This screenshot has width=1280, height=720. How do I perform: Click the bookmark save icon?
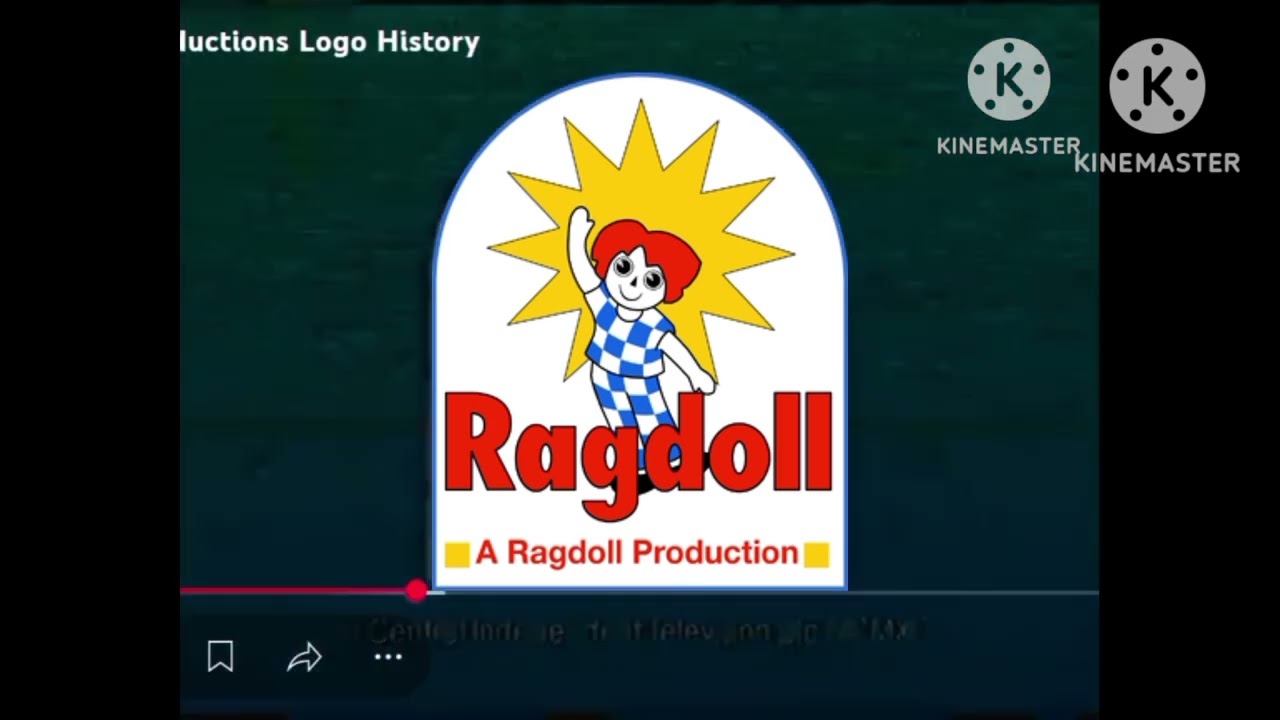(x=220, y=657)
